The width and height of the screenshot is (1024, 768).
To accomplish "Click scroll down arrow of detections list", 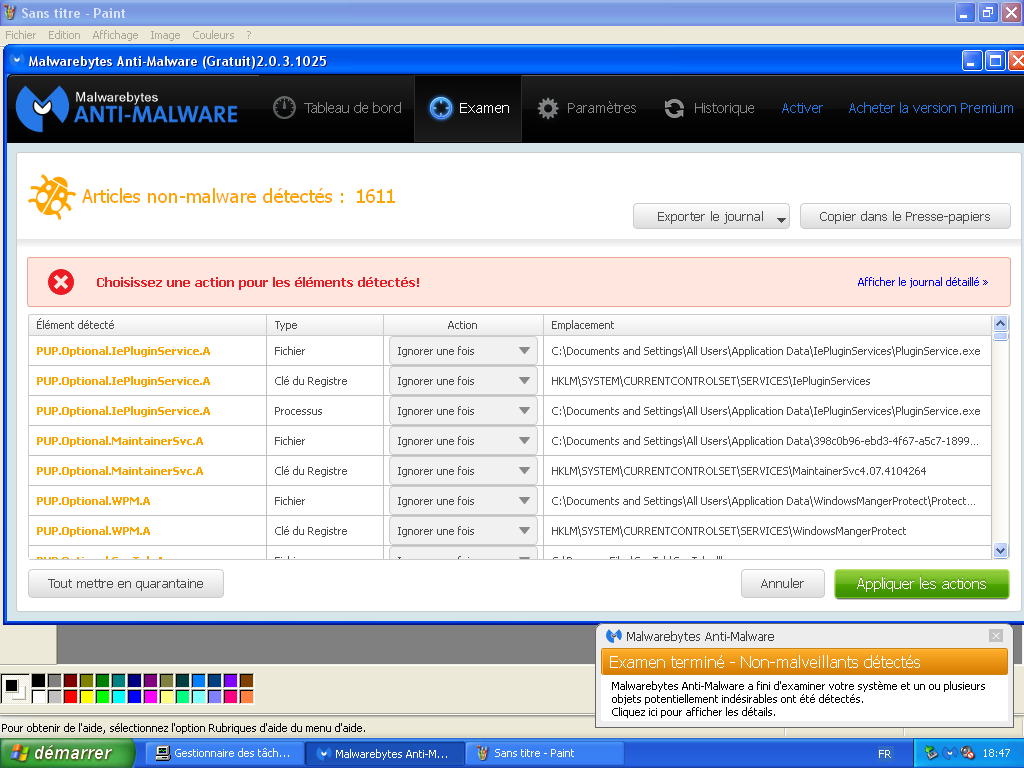I will 1000,551.
